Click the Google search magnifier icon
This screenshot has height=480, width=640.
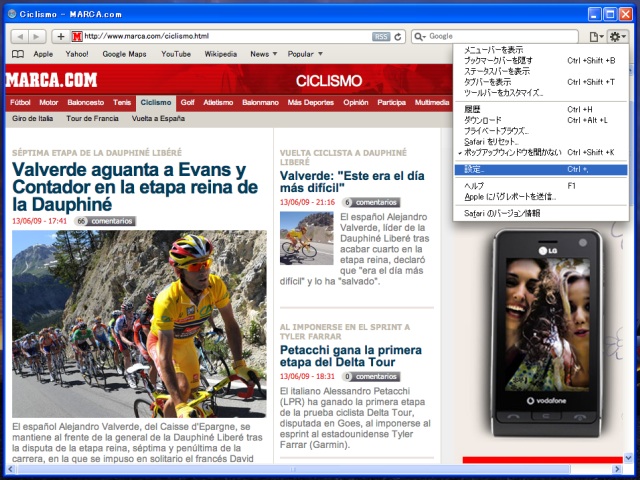(420, 37)
